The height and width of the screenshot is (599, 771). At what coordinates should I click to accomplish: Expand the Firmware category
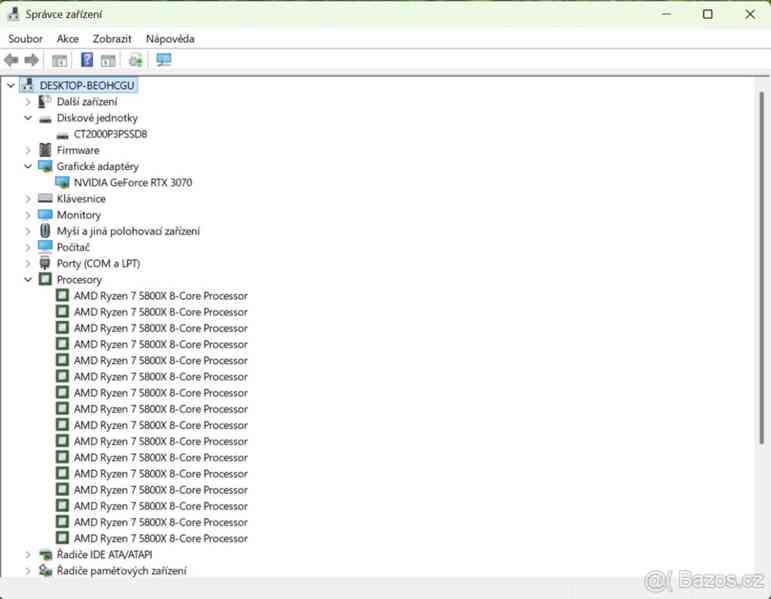[x=28, y=150]
